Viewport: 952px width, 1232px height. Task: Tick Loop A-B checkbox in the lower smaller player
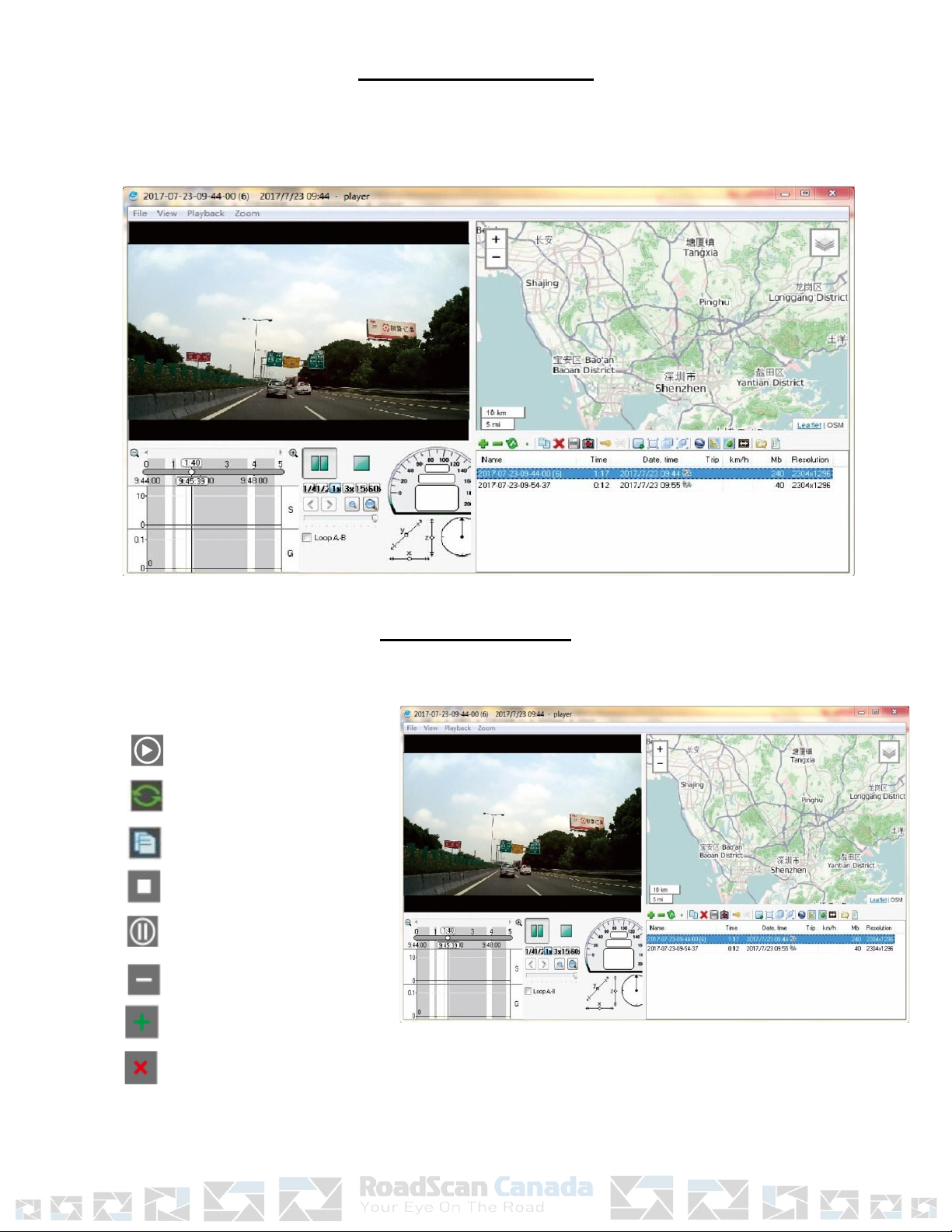(528, 992)
